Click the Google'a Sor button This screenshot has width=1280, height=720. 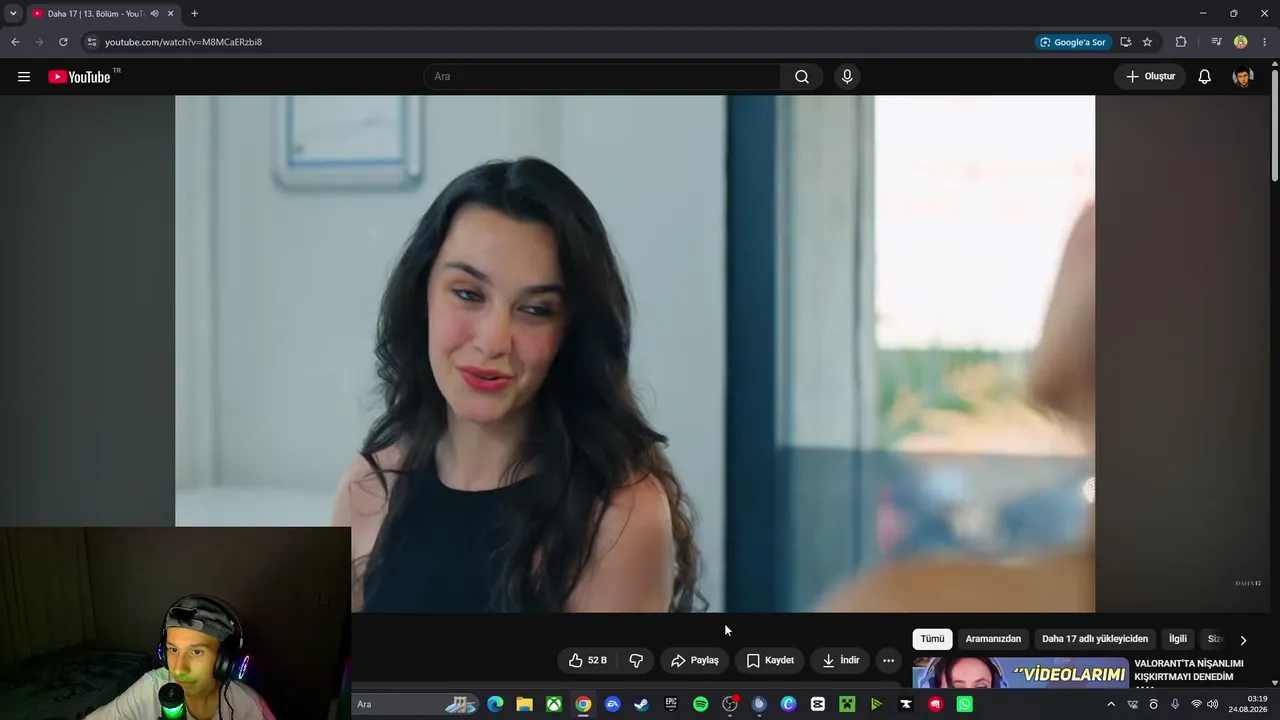pos(1072,42)
